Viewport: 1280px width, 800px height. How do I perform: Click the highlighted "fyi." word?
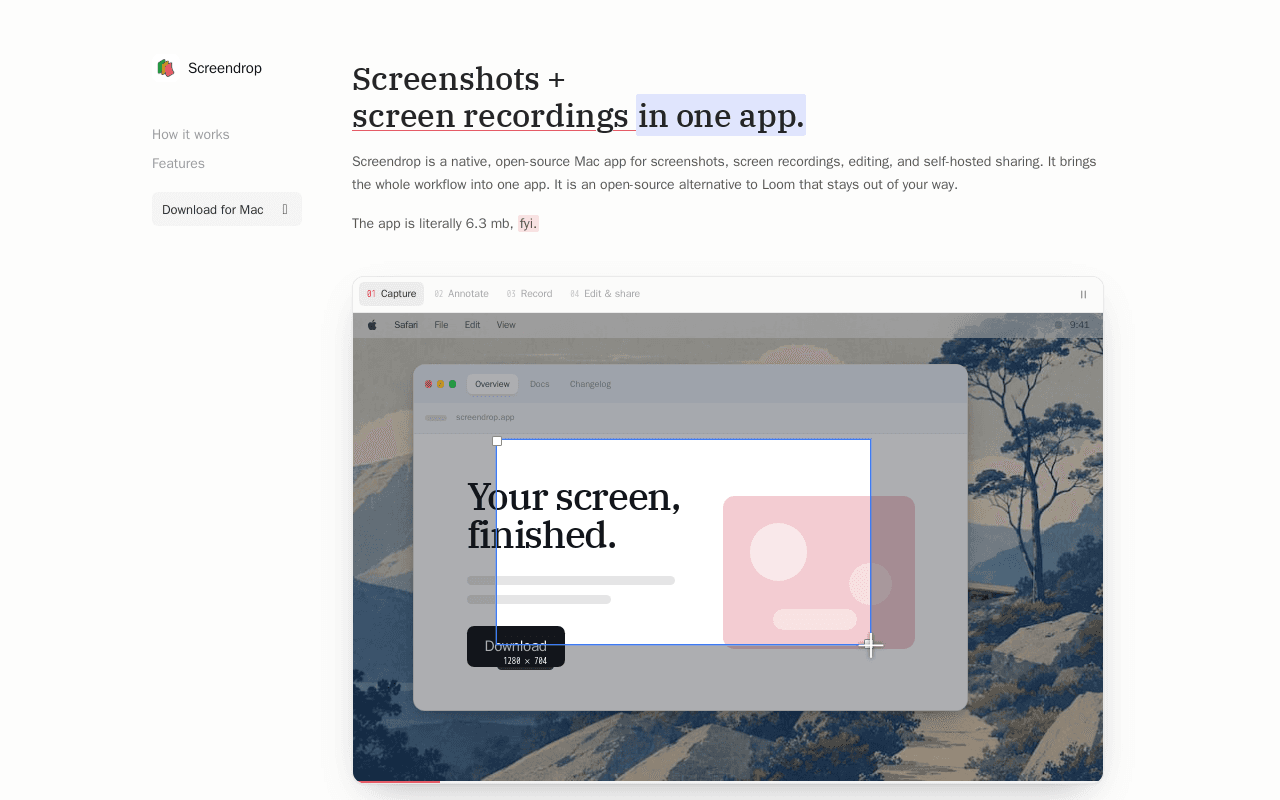click(528, 223)
